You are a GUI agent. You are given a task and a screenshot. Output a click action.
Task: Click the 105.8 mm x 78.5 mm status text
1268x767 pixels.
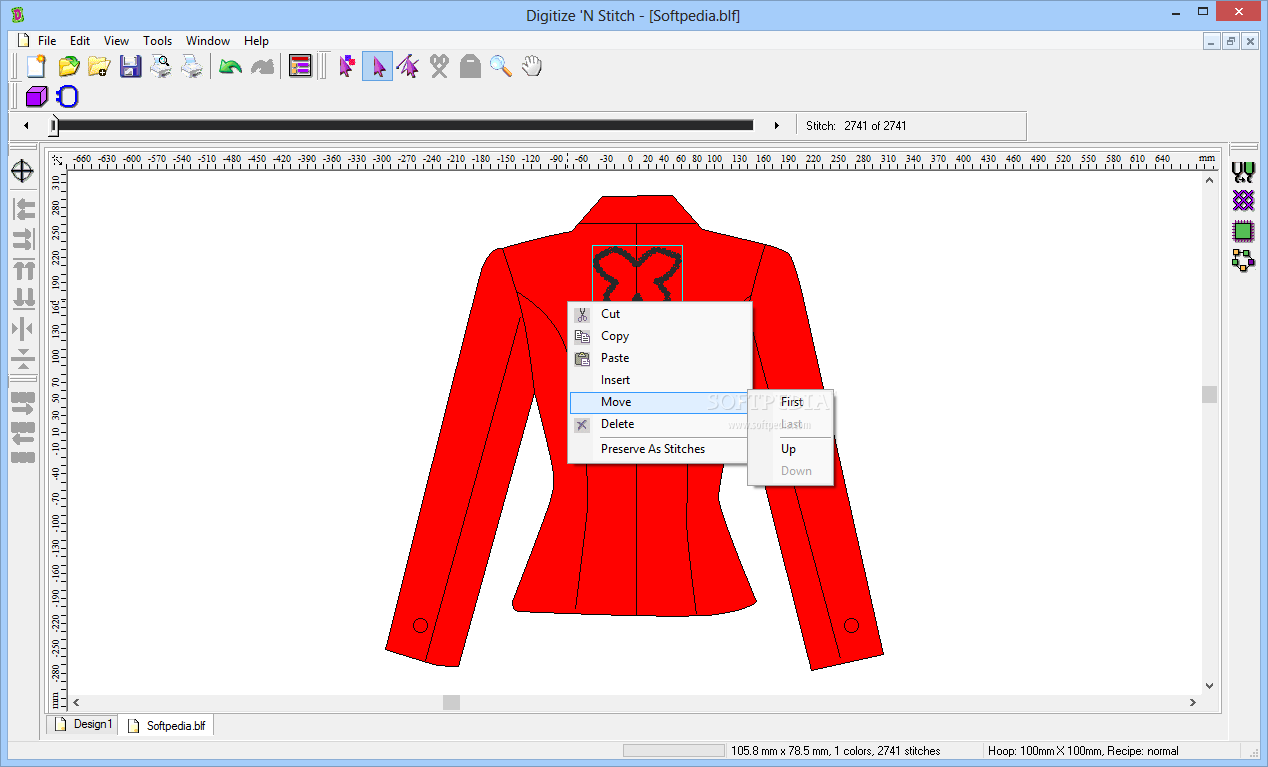pos(836,751)
